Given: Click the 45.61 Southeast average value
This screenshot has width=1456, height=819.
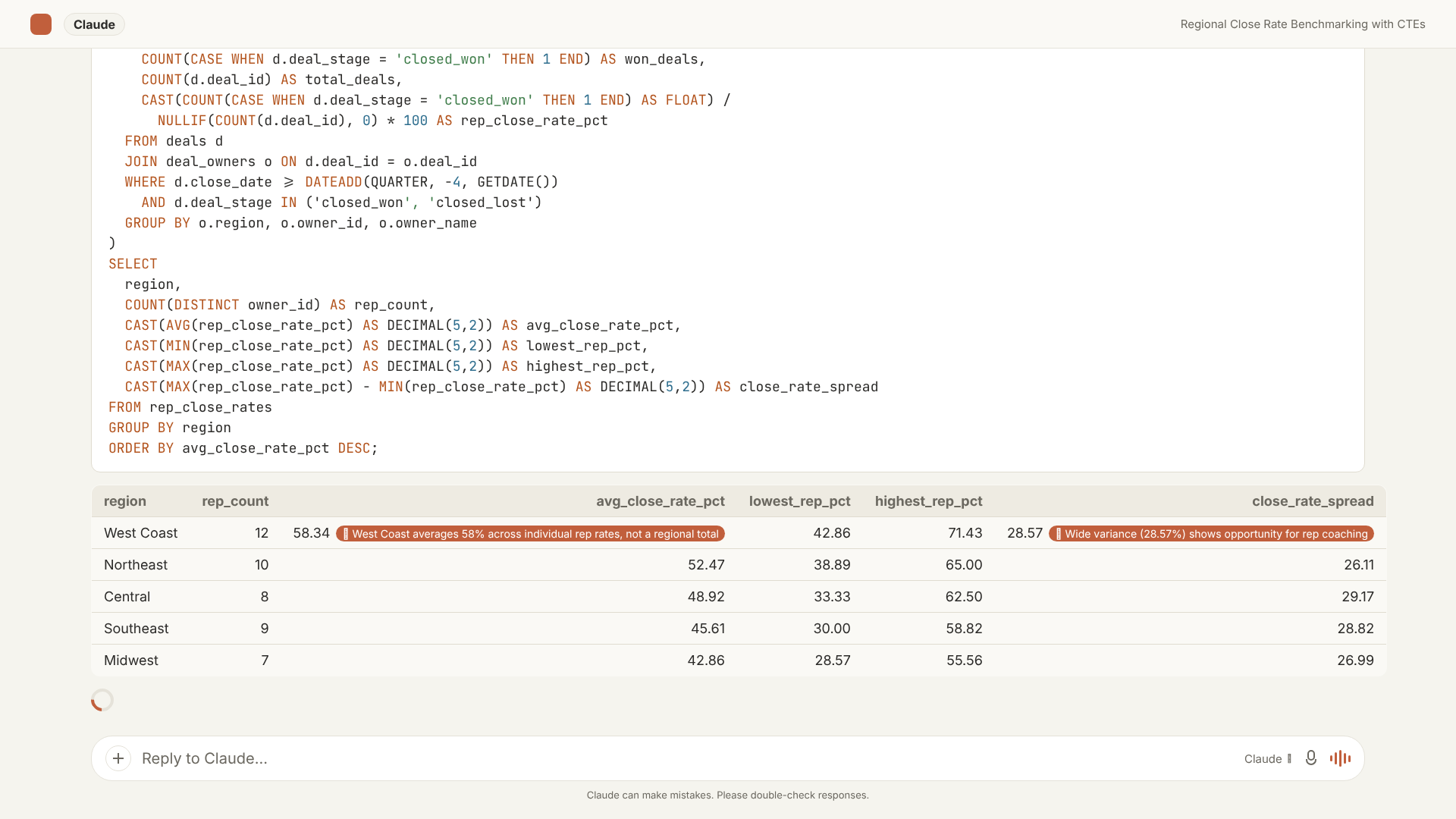Looking at the screenshot, I should click(x=708, y=629).
